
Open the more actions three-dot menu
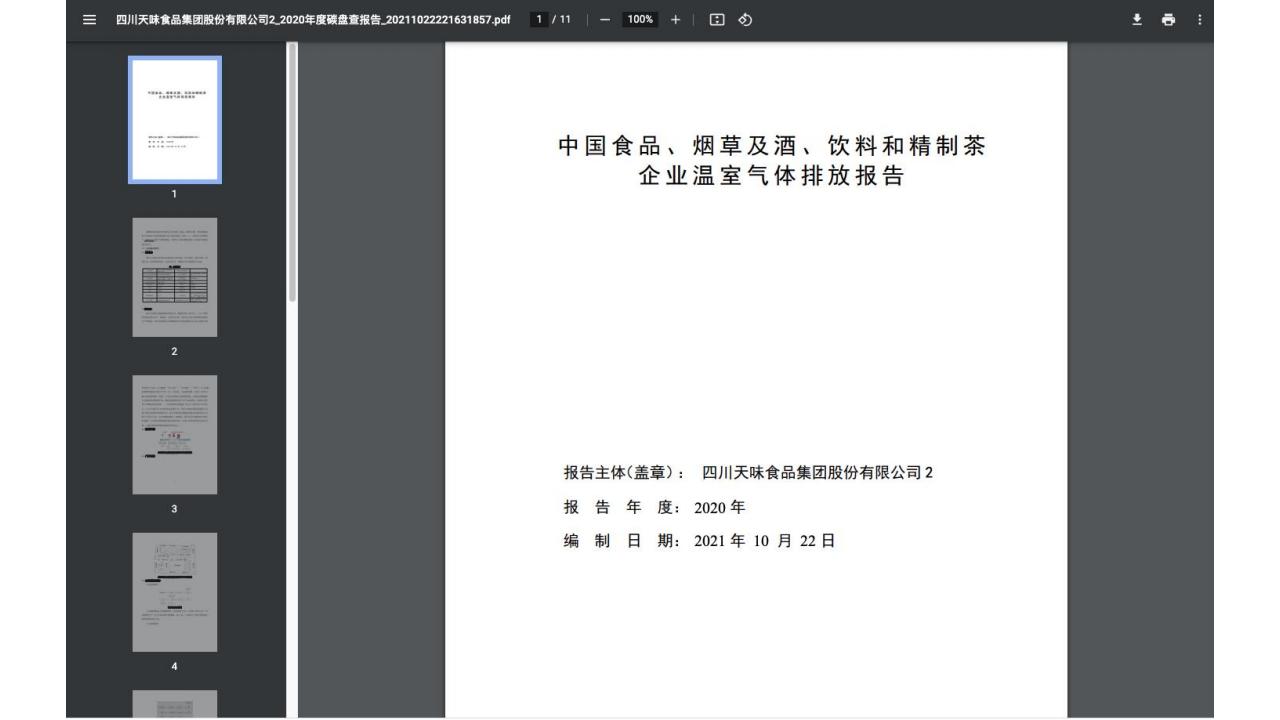pos(1200,19)
